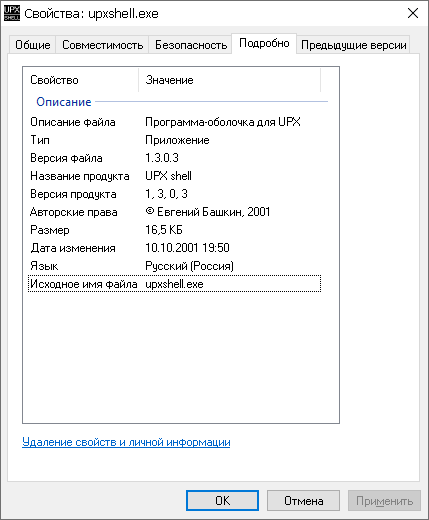
Task: Open Удаление свойств и личной информации link
Action: click(126, 442)
